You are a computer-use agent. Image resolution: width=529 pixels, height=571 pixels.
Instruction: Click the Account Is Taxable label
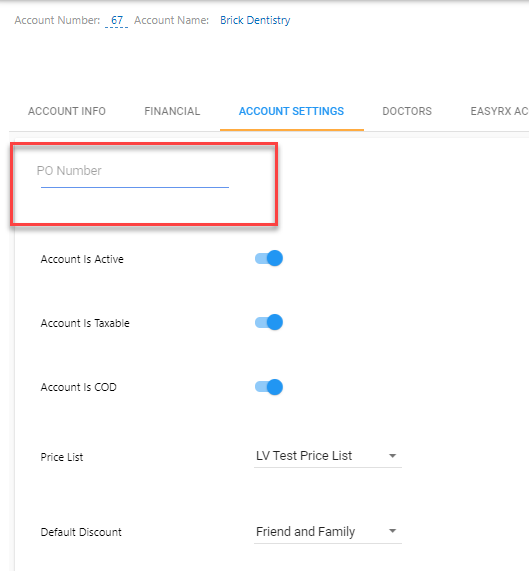pyautogui.click(x=85, y=323)
